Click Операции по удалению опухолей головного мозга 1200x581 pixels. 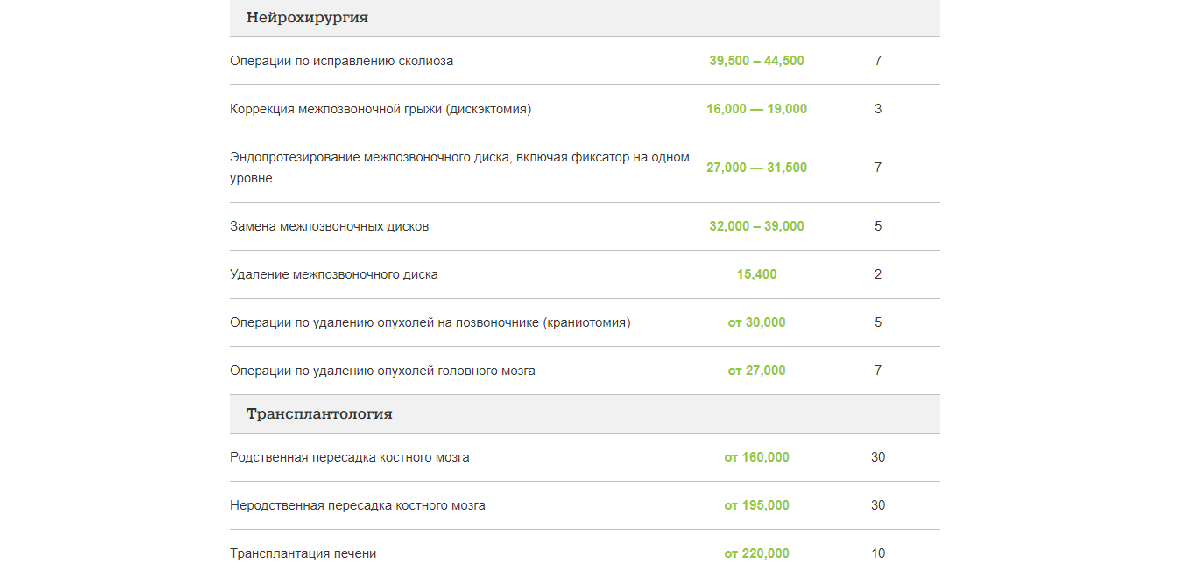382,371
